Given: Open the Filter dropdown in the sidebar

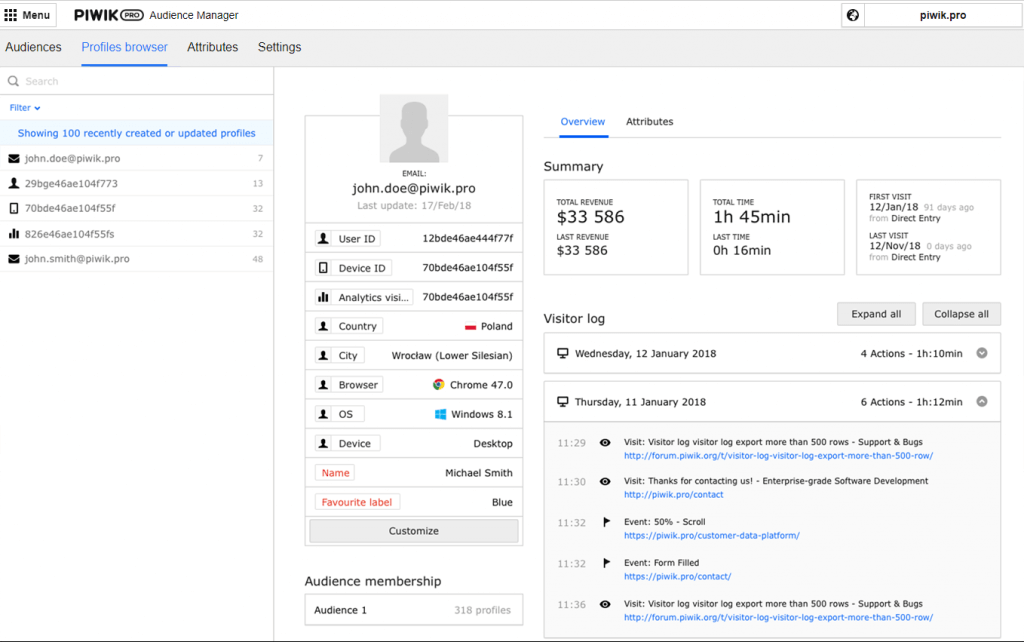Looking at the screenshot, I should click(x=21, y=107).
